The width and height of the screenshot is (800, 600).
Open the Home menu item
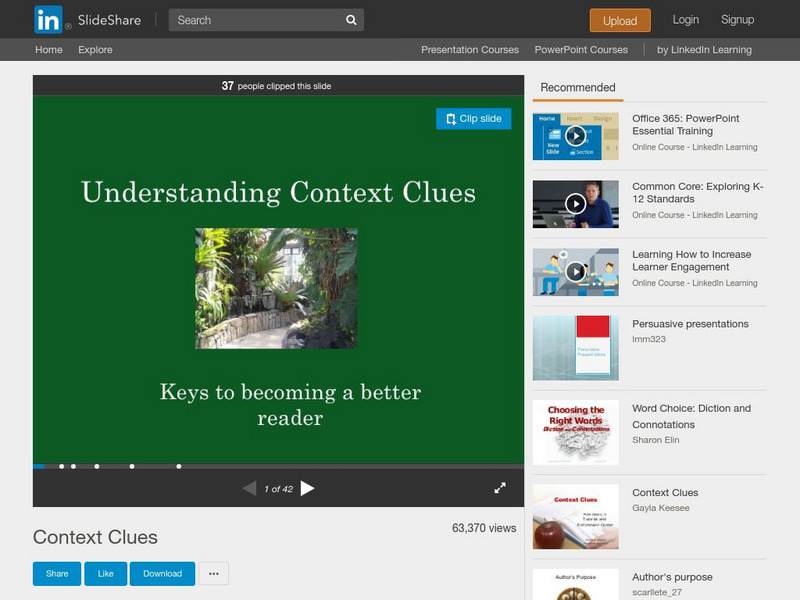(x=47, y=47)
